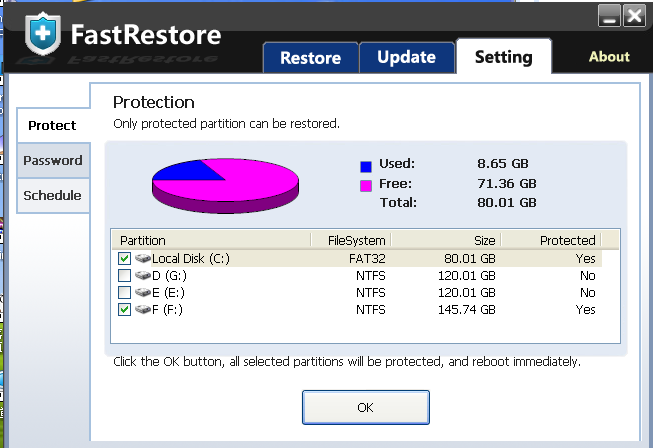Screen dimensions: 653x448
Task: Click the blue Used color swatch
Action: pyautogui.click(x=366, y=166)
